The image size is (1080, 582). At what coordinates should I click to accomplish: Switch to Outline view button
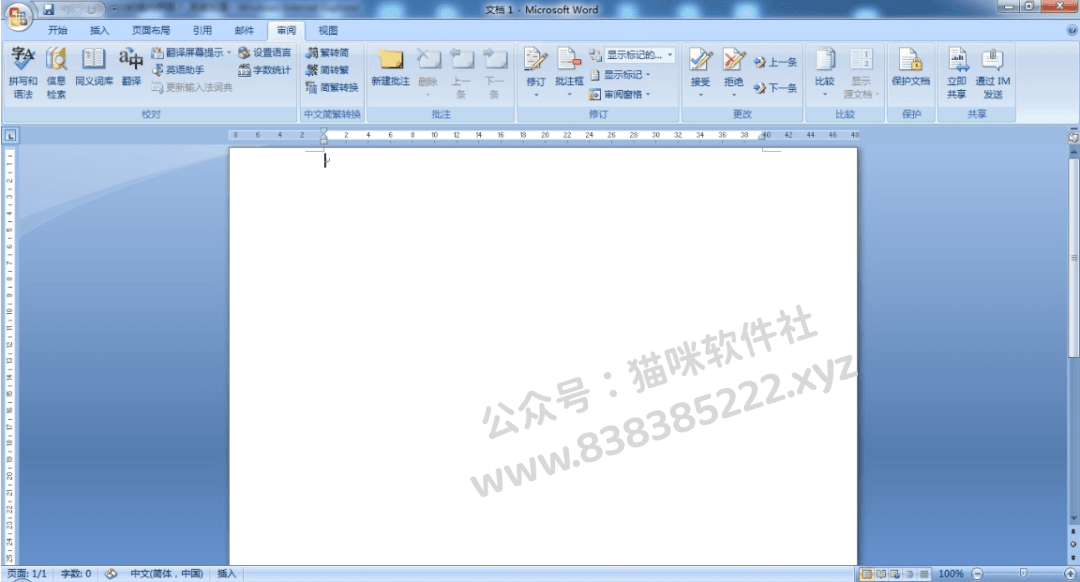pos(909,574)
